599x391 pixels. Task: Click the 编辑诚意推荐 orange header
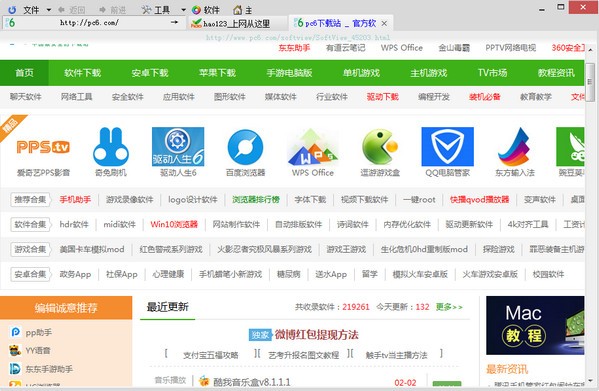[66, 308]
